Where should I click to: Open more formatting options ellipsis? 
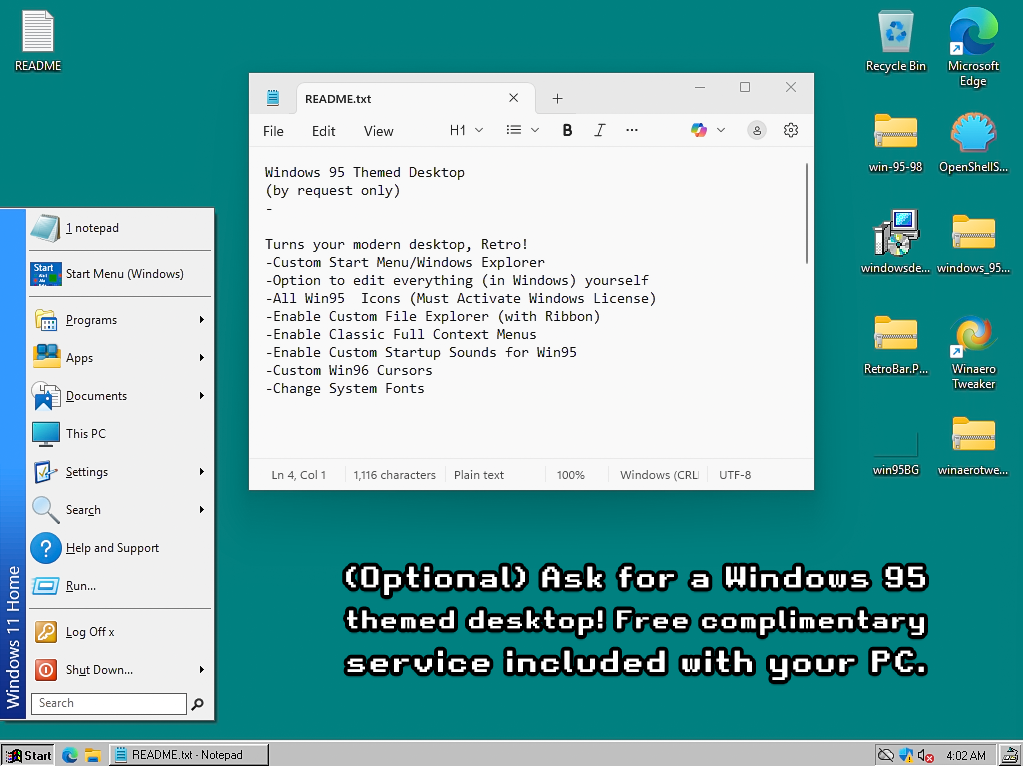pyautogui.click(x=632, y=130)
